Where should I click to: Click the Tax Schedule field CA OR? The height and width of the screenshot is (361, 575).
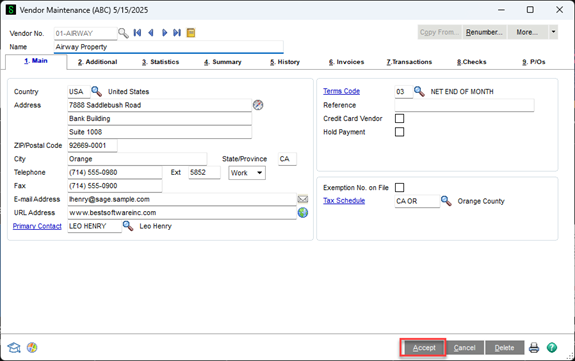[x=417, y=201]
